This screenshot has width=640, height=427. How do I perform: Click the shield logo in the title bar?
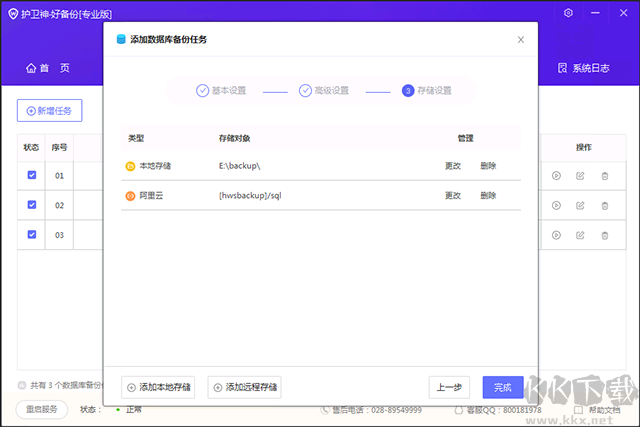click(13, 14)
